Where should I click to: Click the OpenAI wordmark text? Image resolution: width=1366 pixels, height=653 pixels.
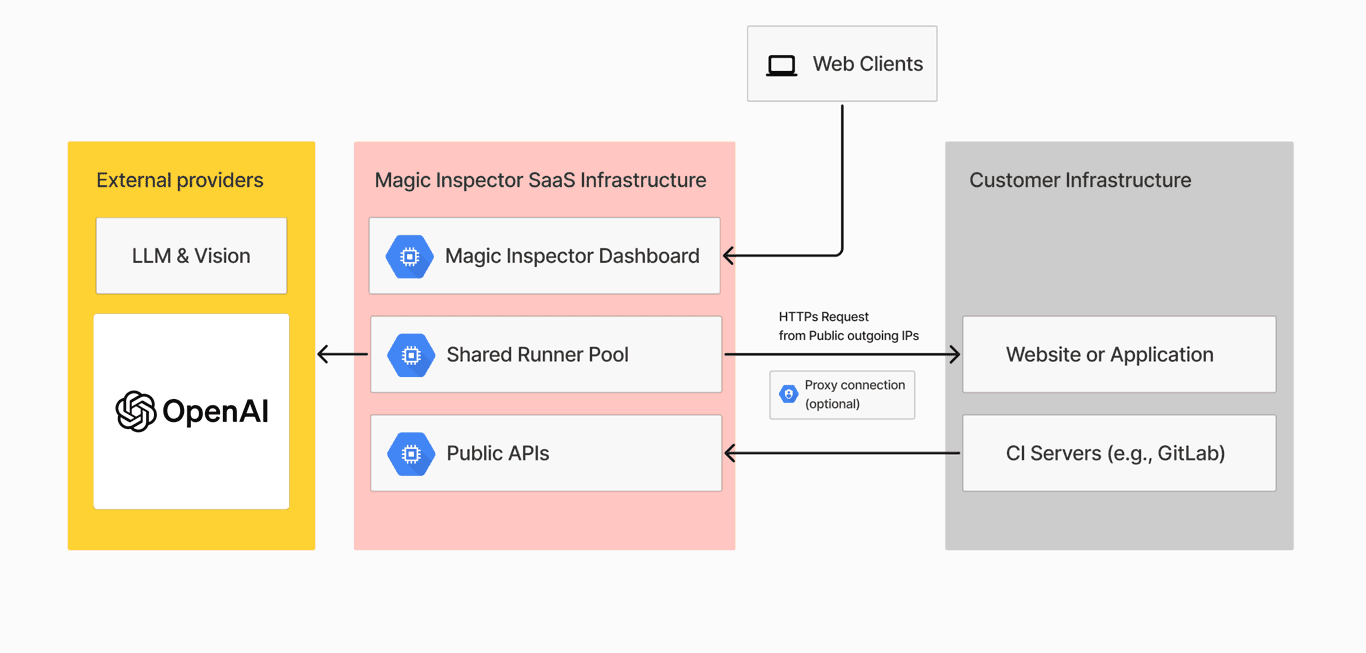click(x=216, y=412)
